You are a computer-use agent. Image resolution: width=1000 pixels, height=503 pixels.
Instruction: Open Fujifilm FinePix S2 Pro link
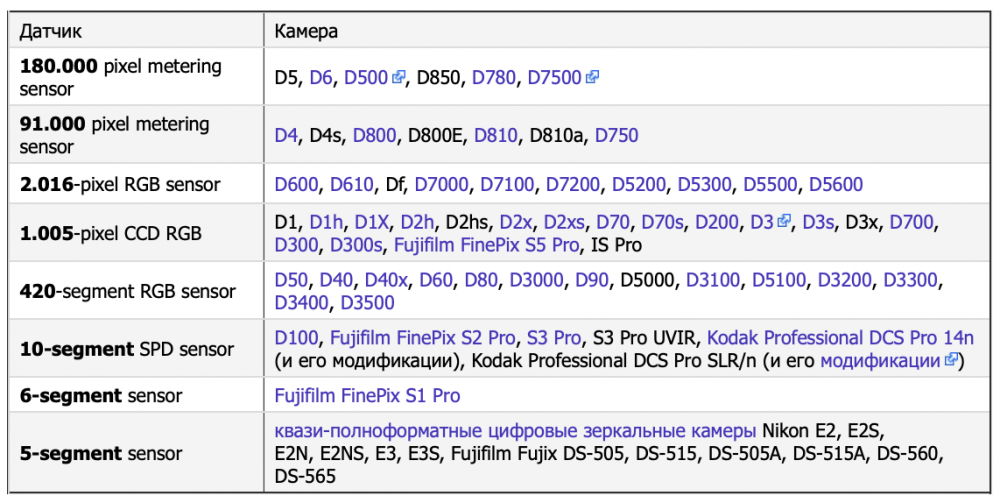(422, 337)
